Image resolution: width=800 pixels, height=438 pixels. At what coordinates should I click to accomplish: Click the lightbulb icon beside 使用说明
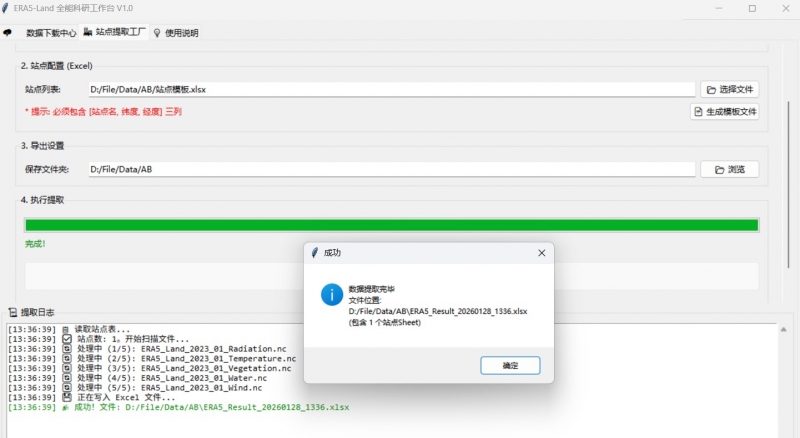pos(157,32)
